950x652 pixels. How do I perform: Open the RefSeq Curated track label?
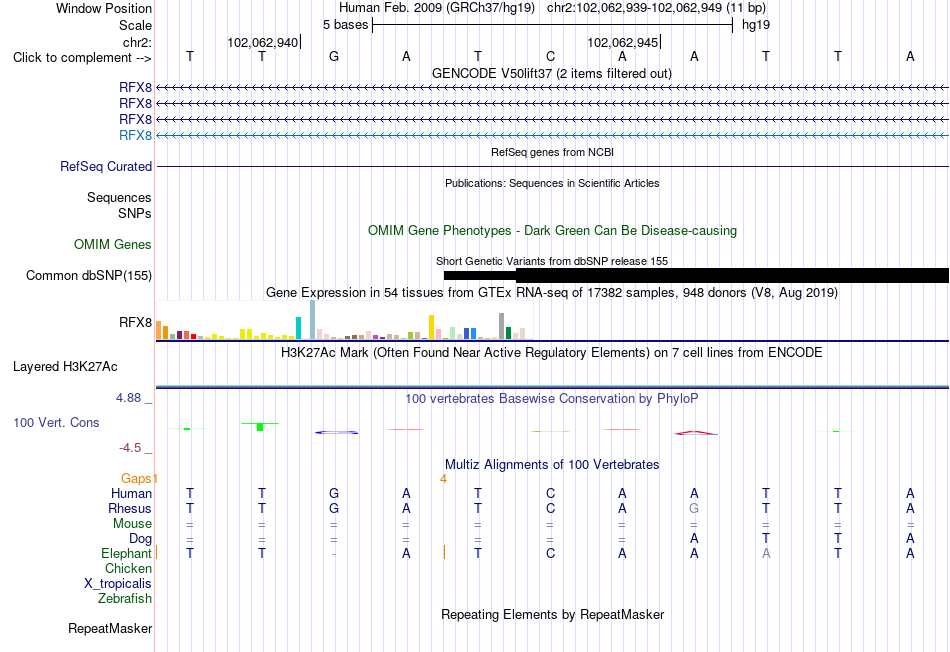coord(106,166)
